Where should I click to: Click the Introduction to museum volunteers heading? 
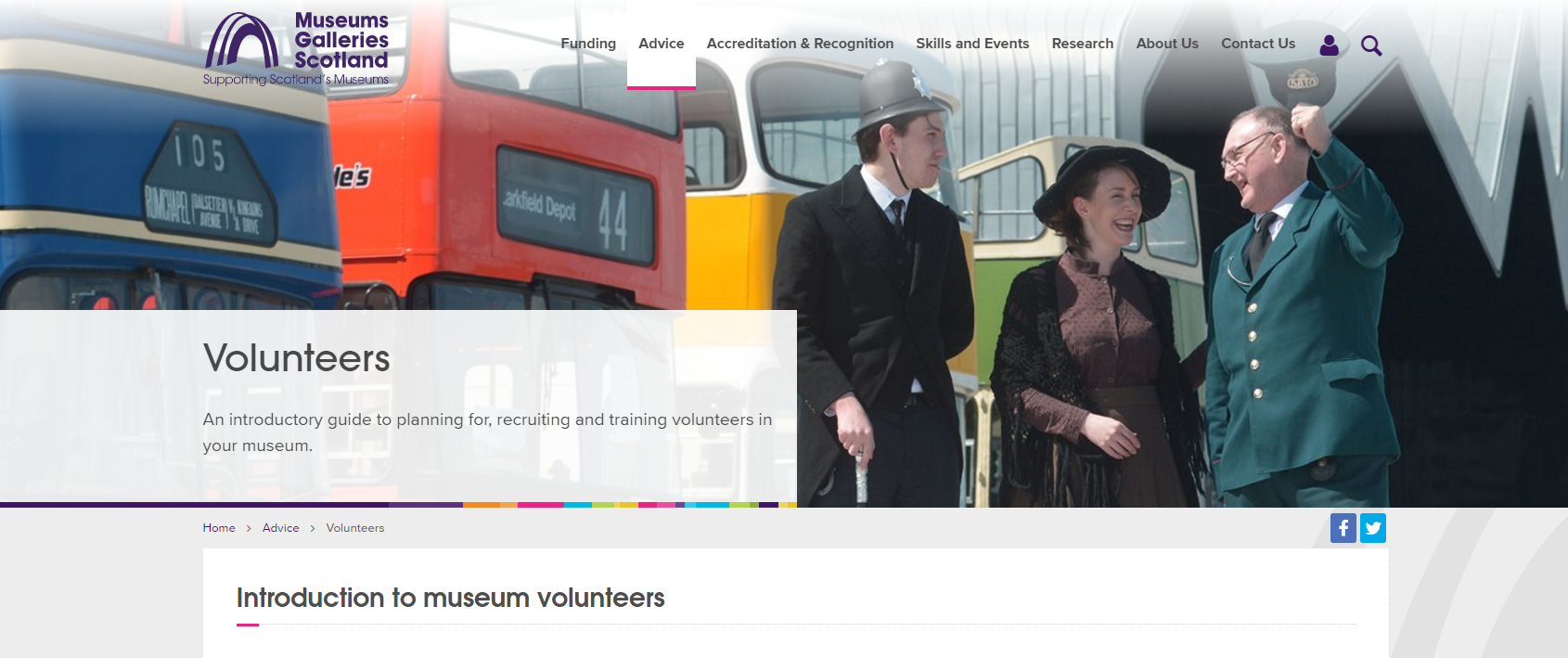(x=451, y=598)
